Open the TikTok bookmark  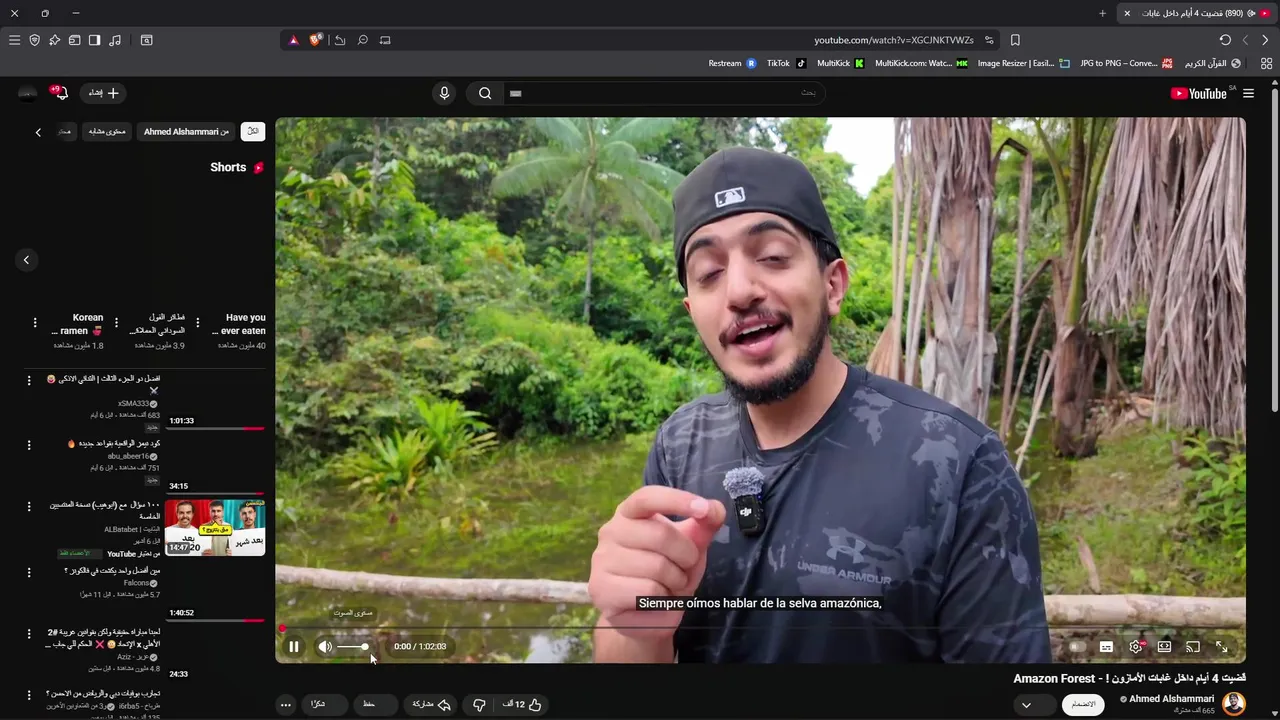point(786,63)
